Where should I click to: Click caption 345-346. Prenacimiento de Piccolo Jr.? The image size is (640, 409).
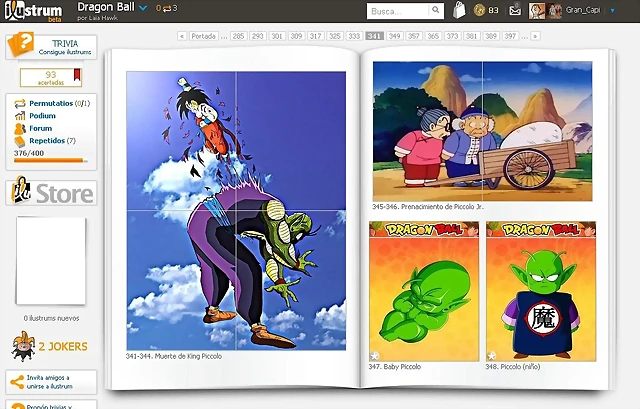pos(428,207)
